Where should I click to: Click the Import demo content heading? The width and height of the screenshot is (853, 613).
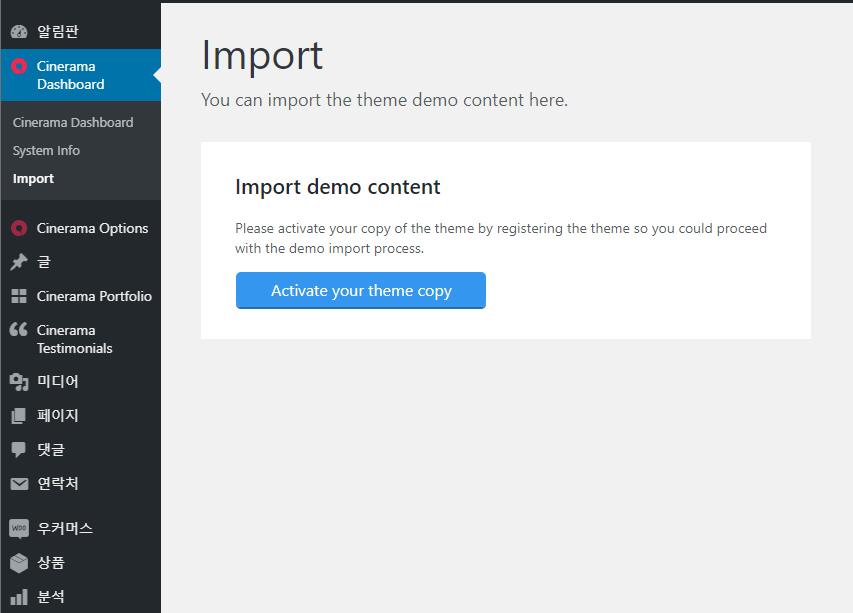337,187
